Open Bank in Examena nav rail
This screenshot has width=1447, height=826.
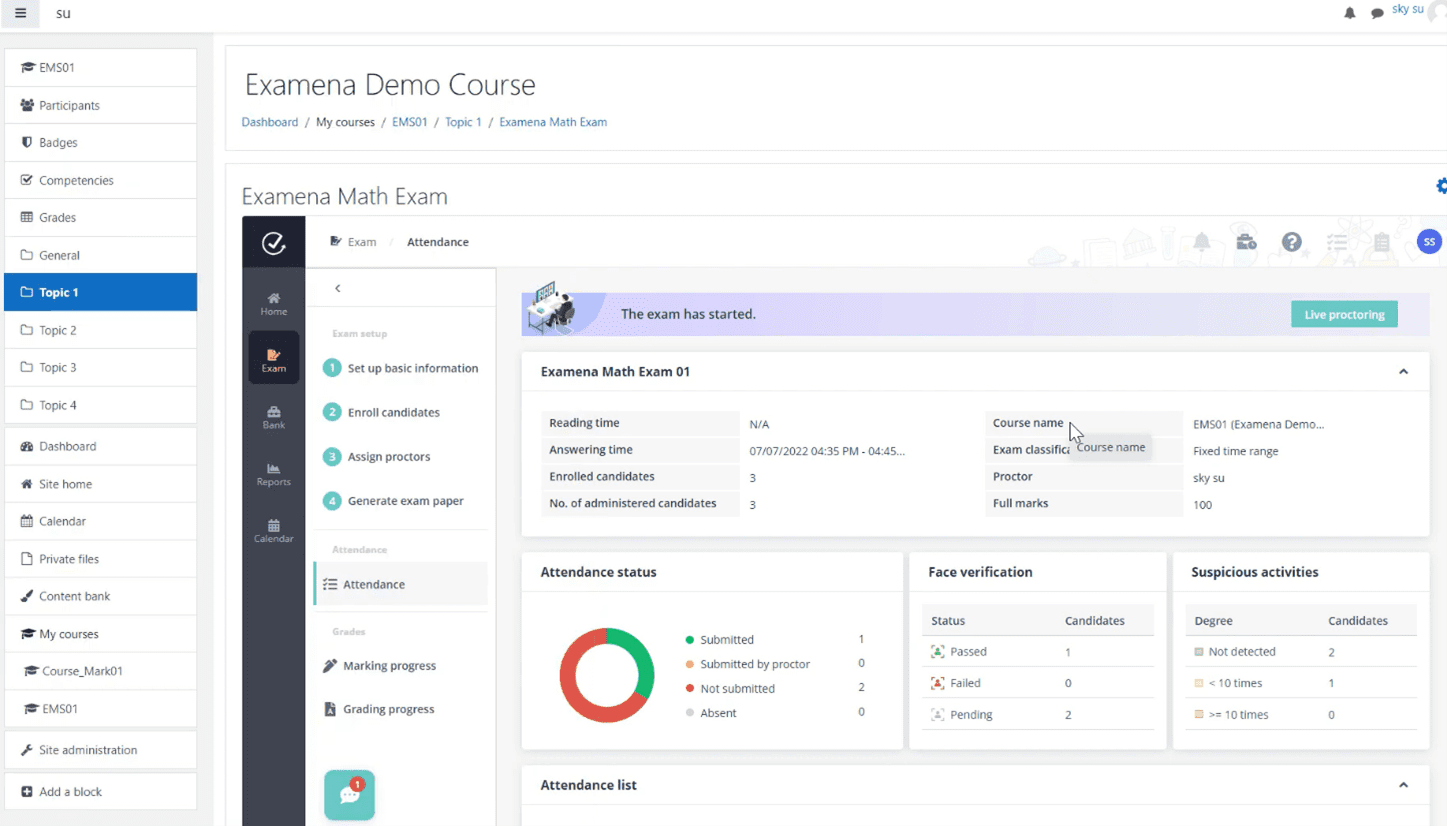(x=274, y=417)
